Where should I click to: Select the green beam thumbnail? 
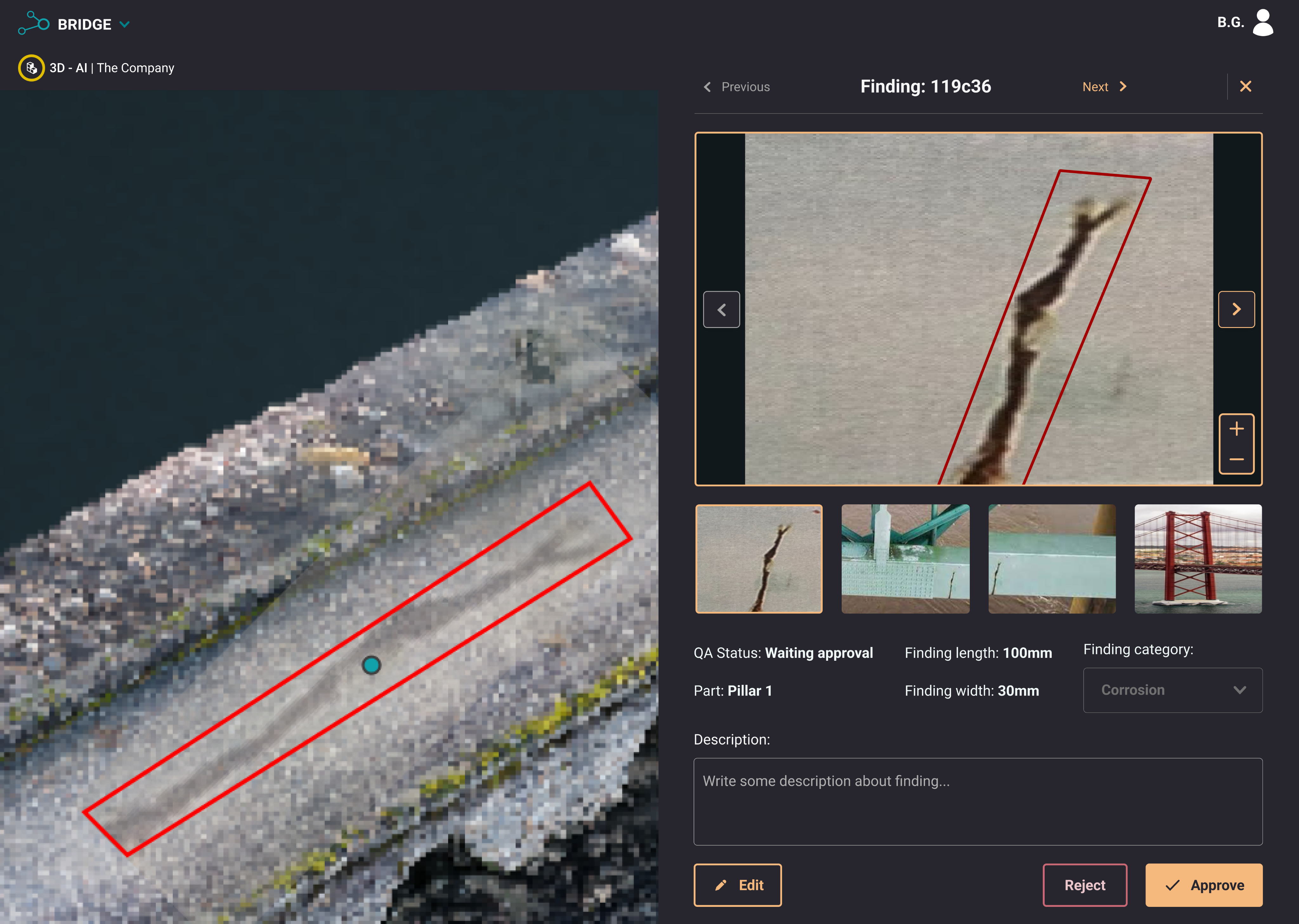coord(1052,559)
